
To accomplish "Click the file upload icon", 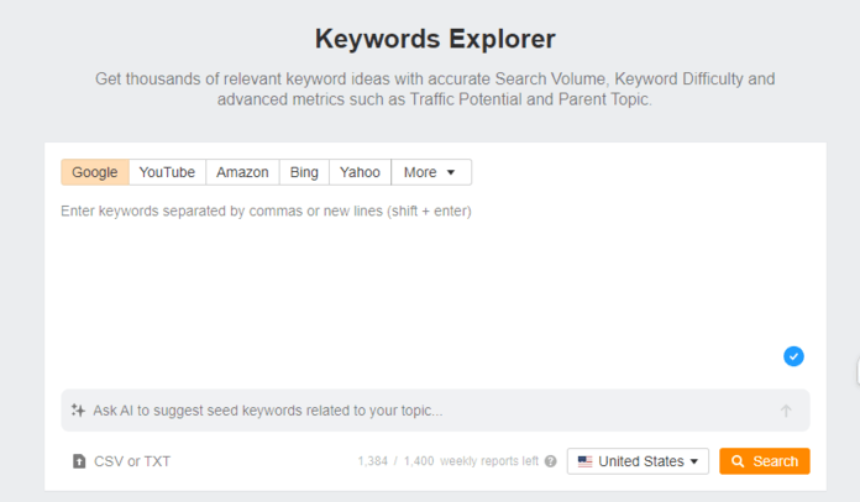I will pyautogui.click(x=79, y=461).
